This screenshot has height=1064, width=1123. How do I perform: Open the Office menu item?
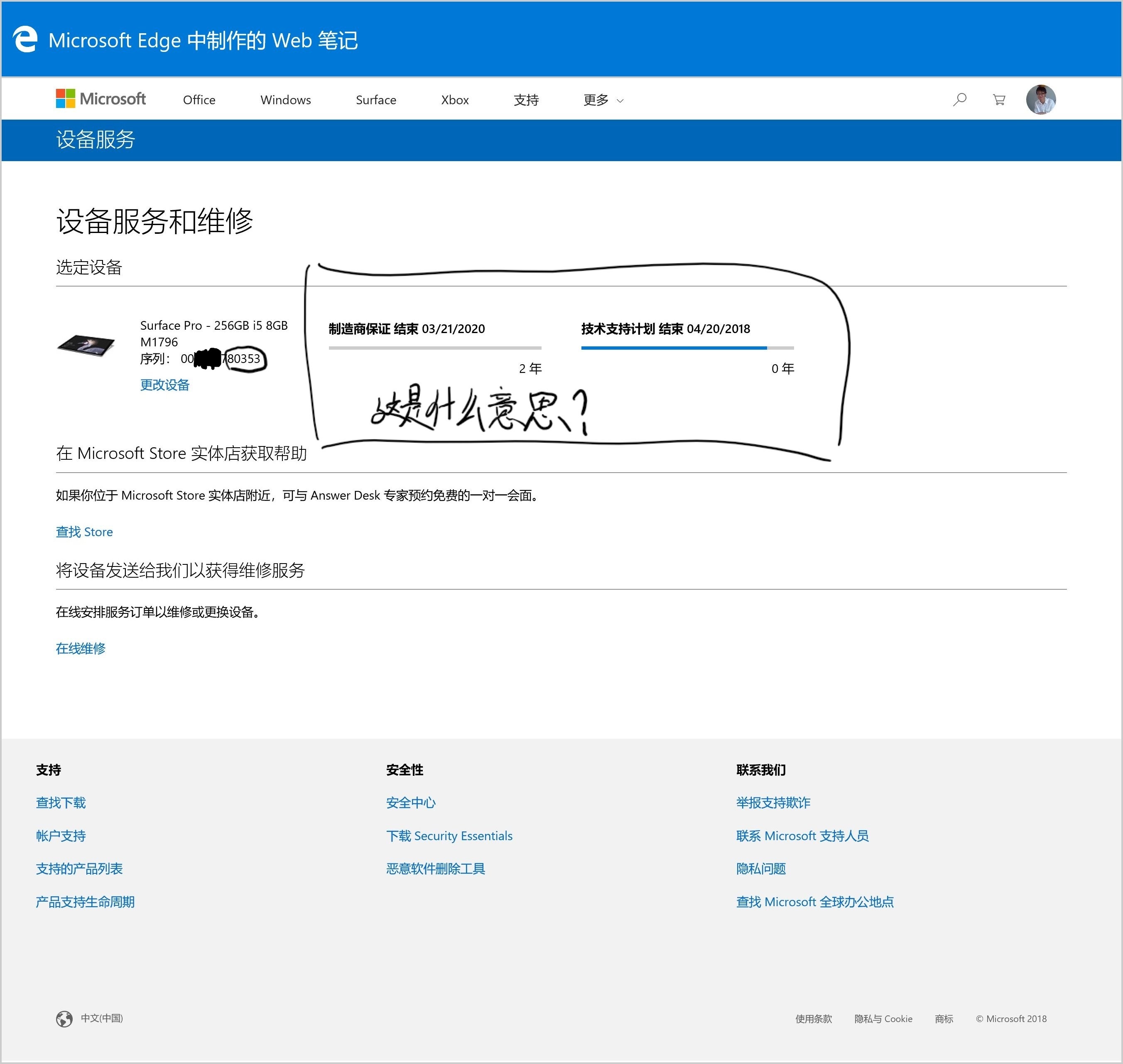point(199,101)
